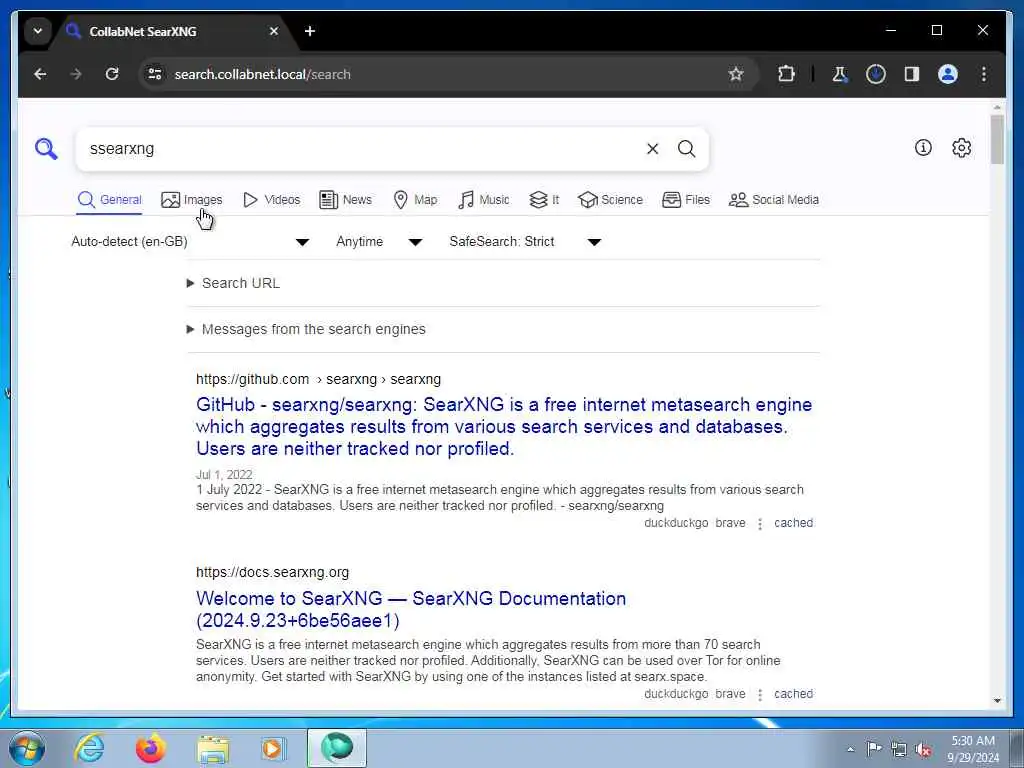1024x768 pixels.
Task: Switch to the Map category
Action: 415,200
